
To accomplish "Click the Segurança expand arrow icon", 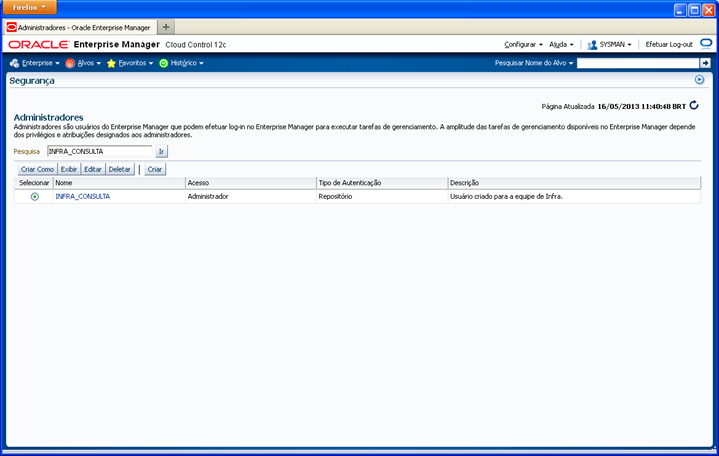I will coord(699,79).
